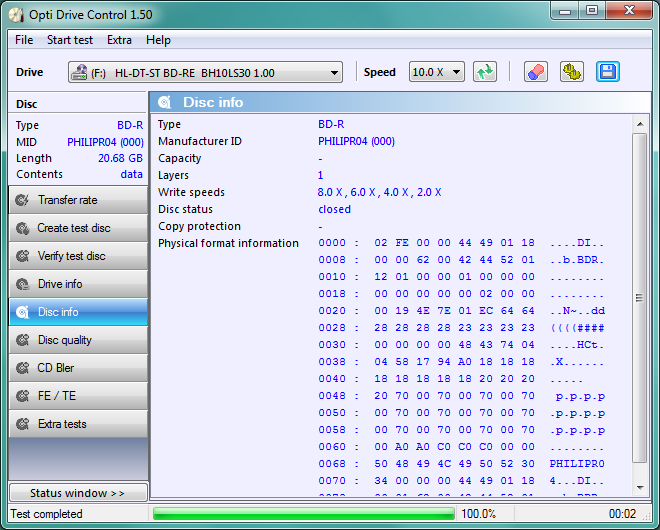Click the disc icon in the Disc info header
Screen dimensions: 660x530
[x=165, y=102]
